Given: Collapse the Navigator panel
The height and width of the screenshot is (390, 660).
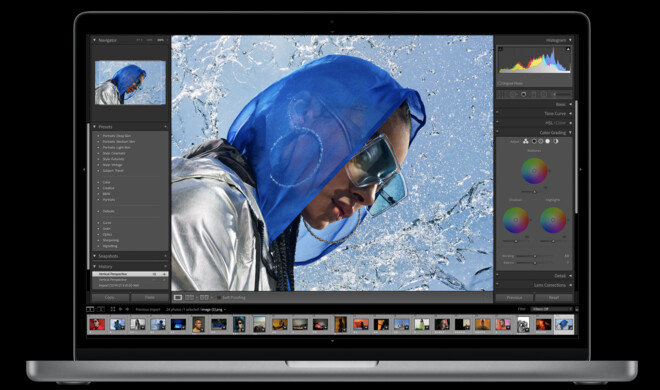Looking at the screenshot, I should click(94, 40).
